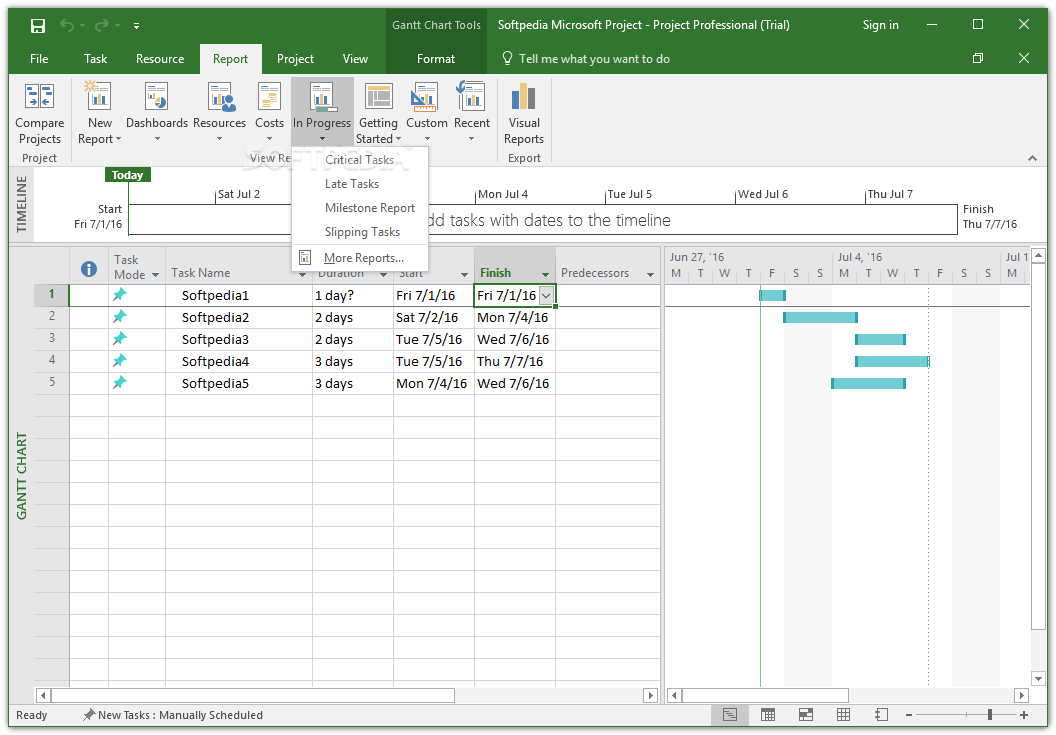Viewport: 1056px width, 735px height.
Task: Launch Visual Reports export
Action: pos(524,113)
